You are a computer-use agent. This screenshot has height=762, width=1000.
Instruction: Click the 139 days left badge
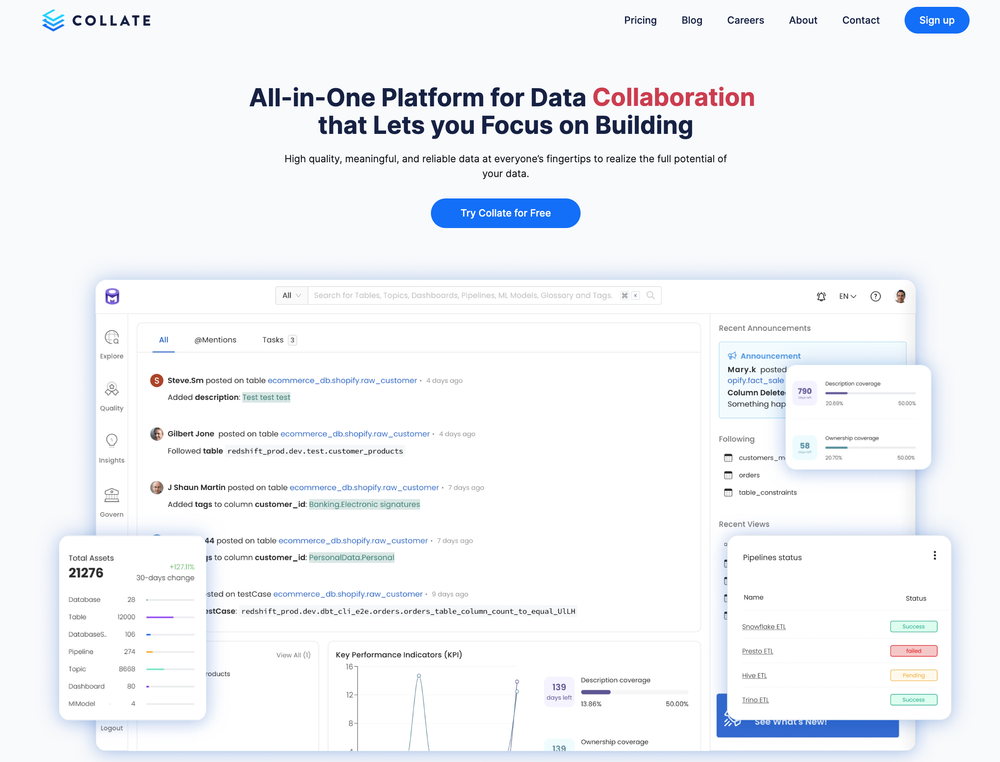[x=559, y=691]
